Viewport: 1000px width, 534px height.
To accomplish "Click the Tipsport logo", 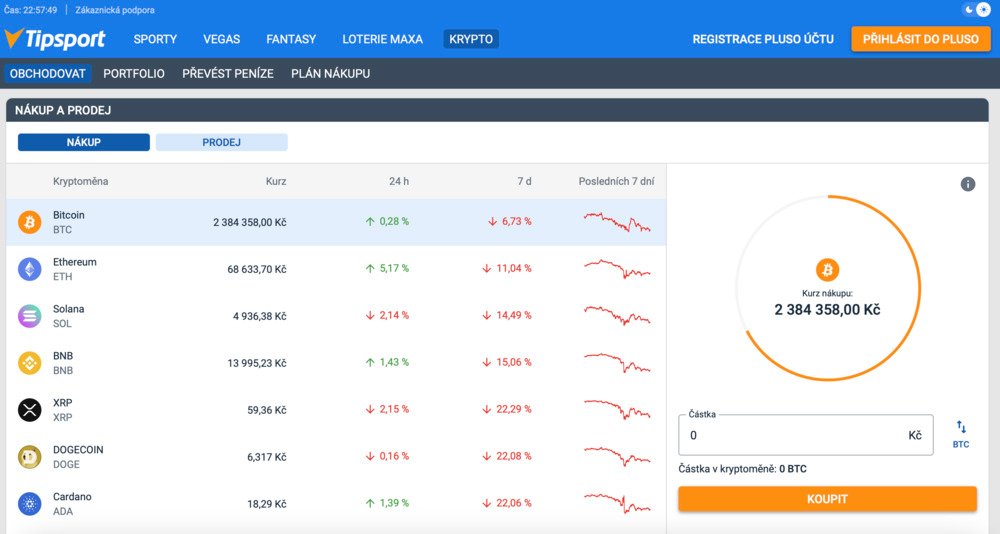I will [x=54, y=39].
